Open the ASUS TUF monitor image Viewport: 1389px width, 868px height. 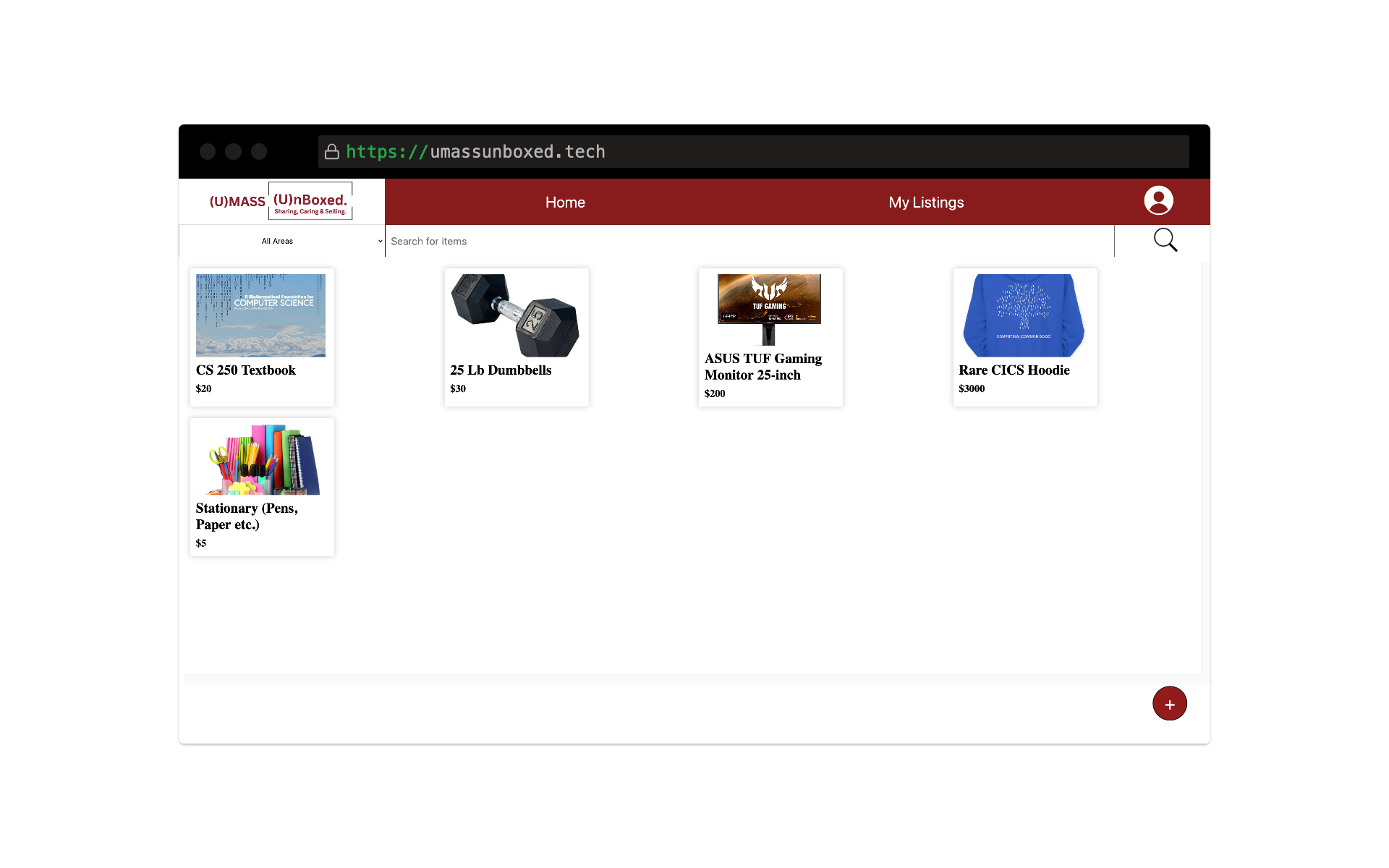[769, 310]
